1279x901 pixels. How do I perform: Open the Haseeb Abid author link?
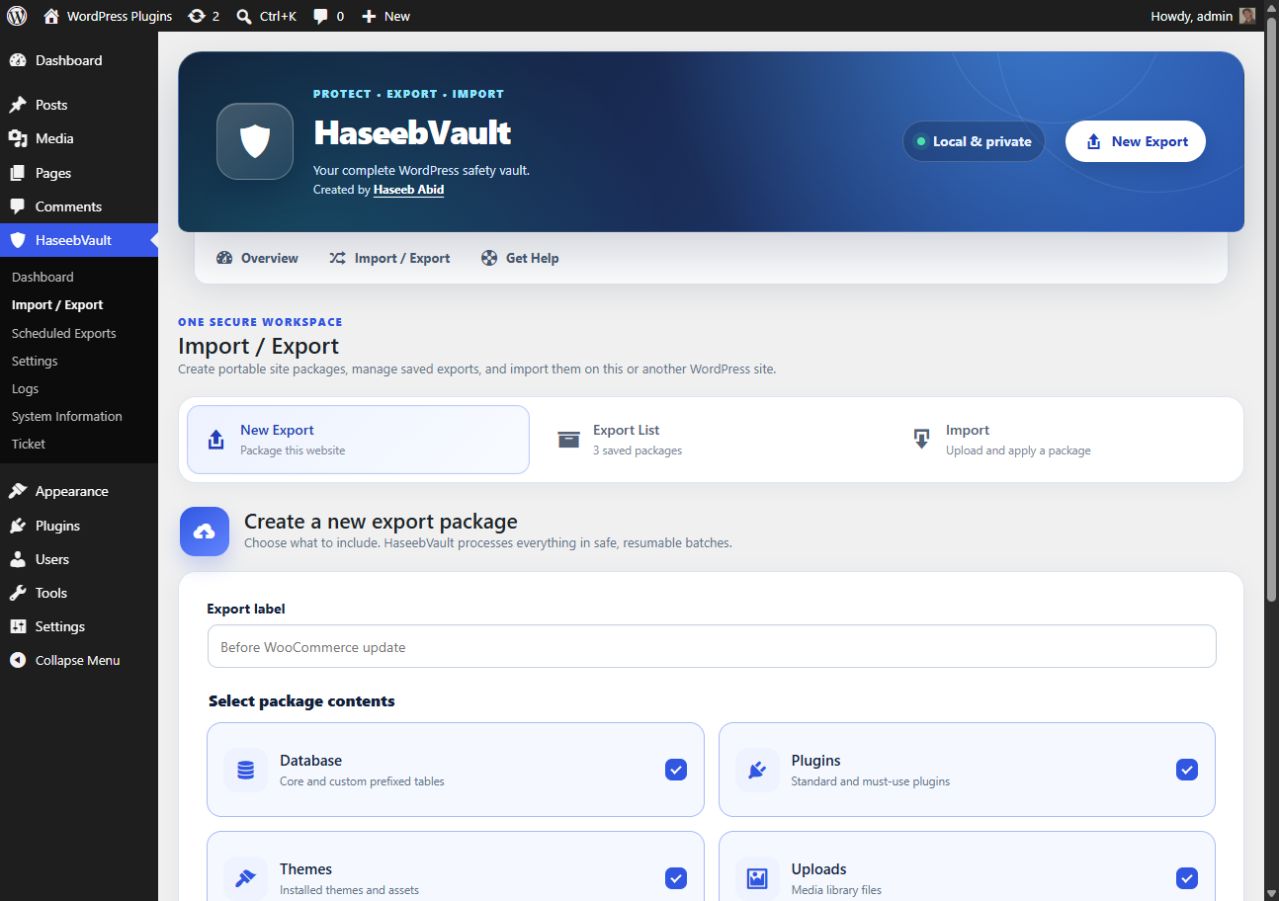tap(408, 190)
